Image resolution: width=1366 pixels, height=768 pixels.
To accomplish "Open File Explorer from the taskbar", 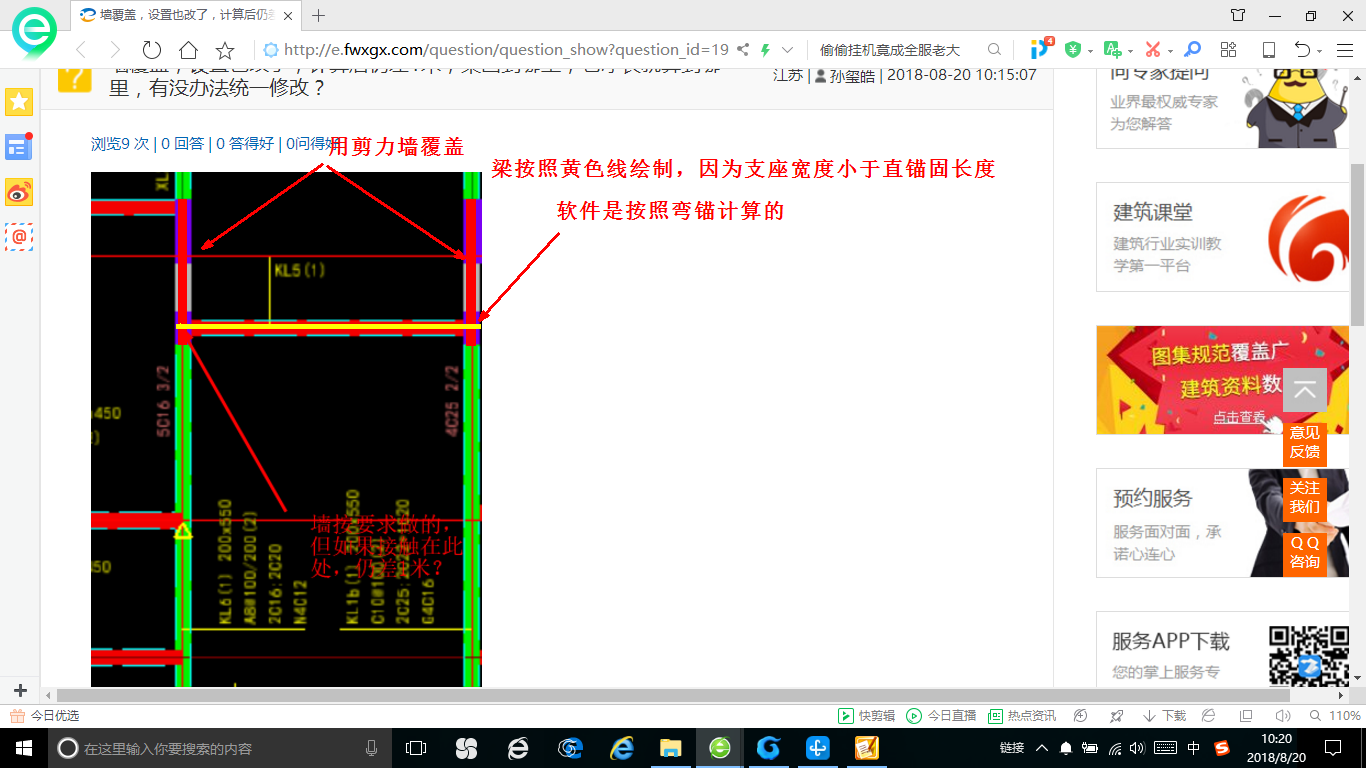I will point(670,748).
